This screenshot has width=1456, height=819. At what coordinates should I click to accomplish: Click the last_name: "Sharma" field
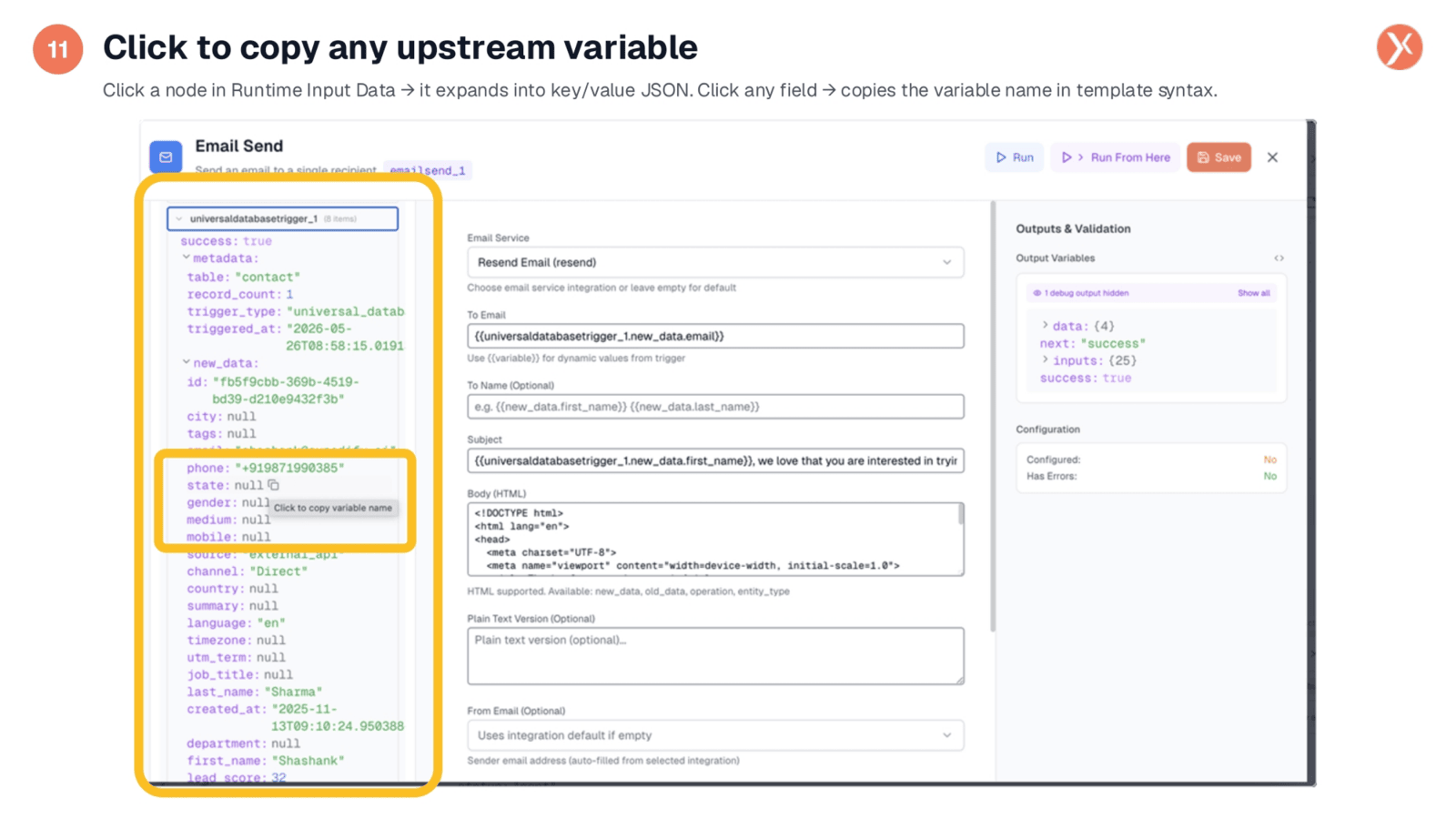pyautogui.click(x=254, y=693)
